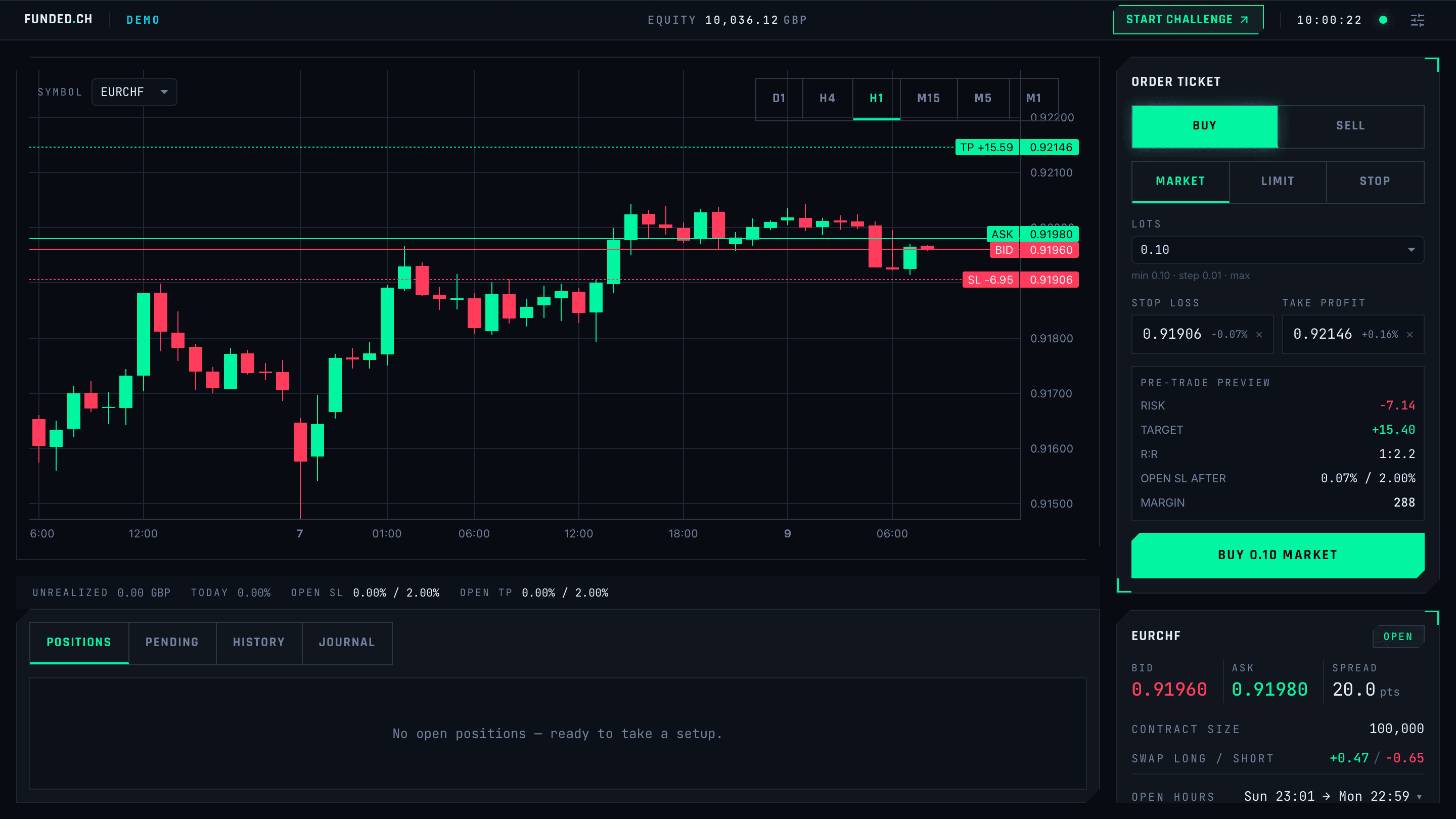Click the BID 0.91960 price label
The width and height of the screenshot is (1456, 819).
click(x=1034, y=250)
